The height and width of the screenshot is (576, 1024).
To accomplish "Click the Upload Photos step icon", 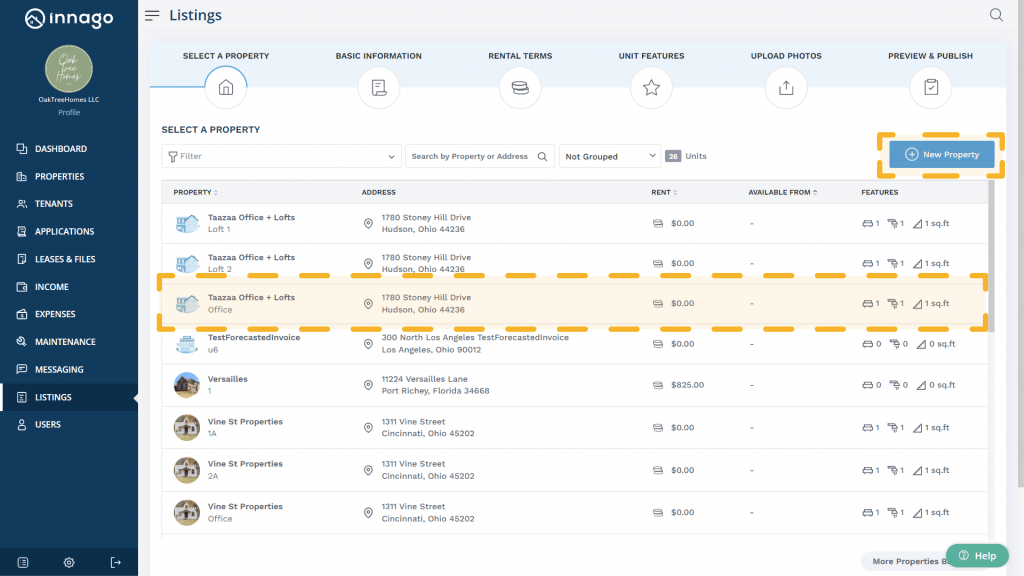I will pos(786,88).
